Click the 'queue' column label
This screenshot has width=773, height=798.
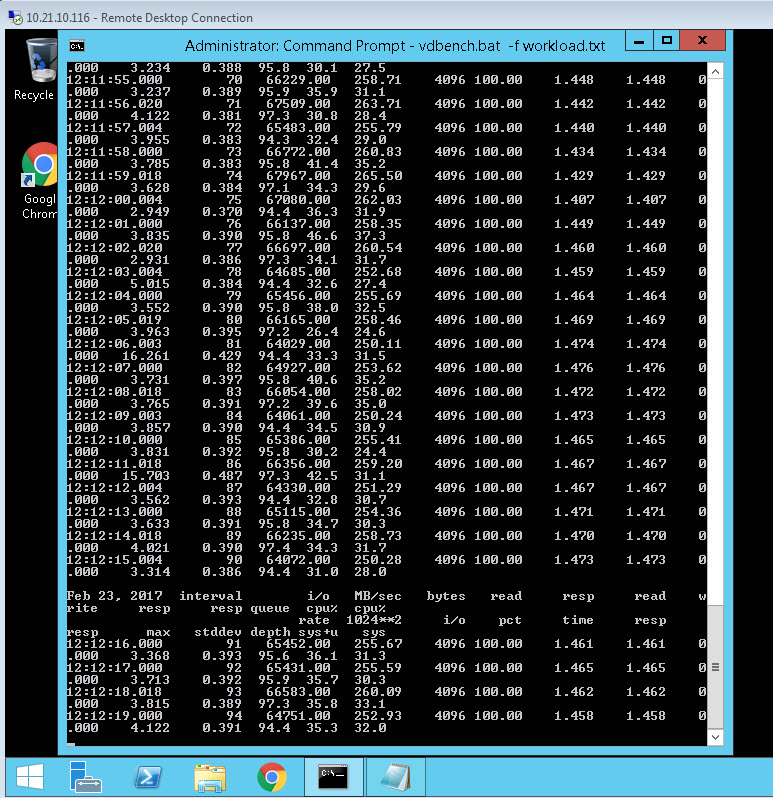270,608
